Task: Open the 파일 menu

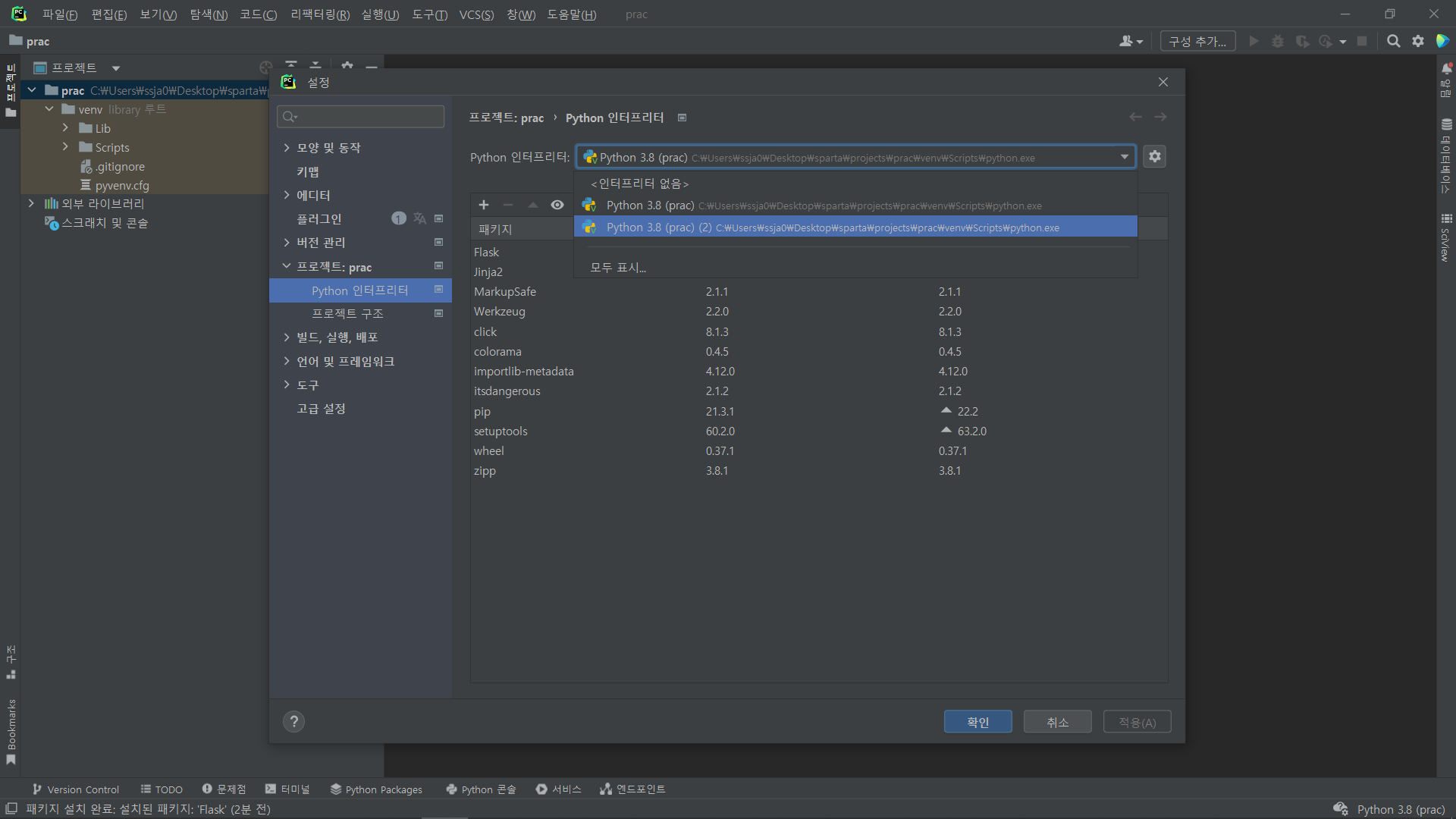Action: [60, 14]
